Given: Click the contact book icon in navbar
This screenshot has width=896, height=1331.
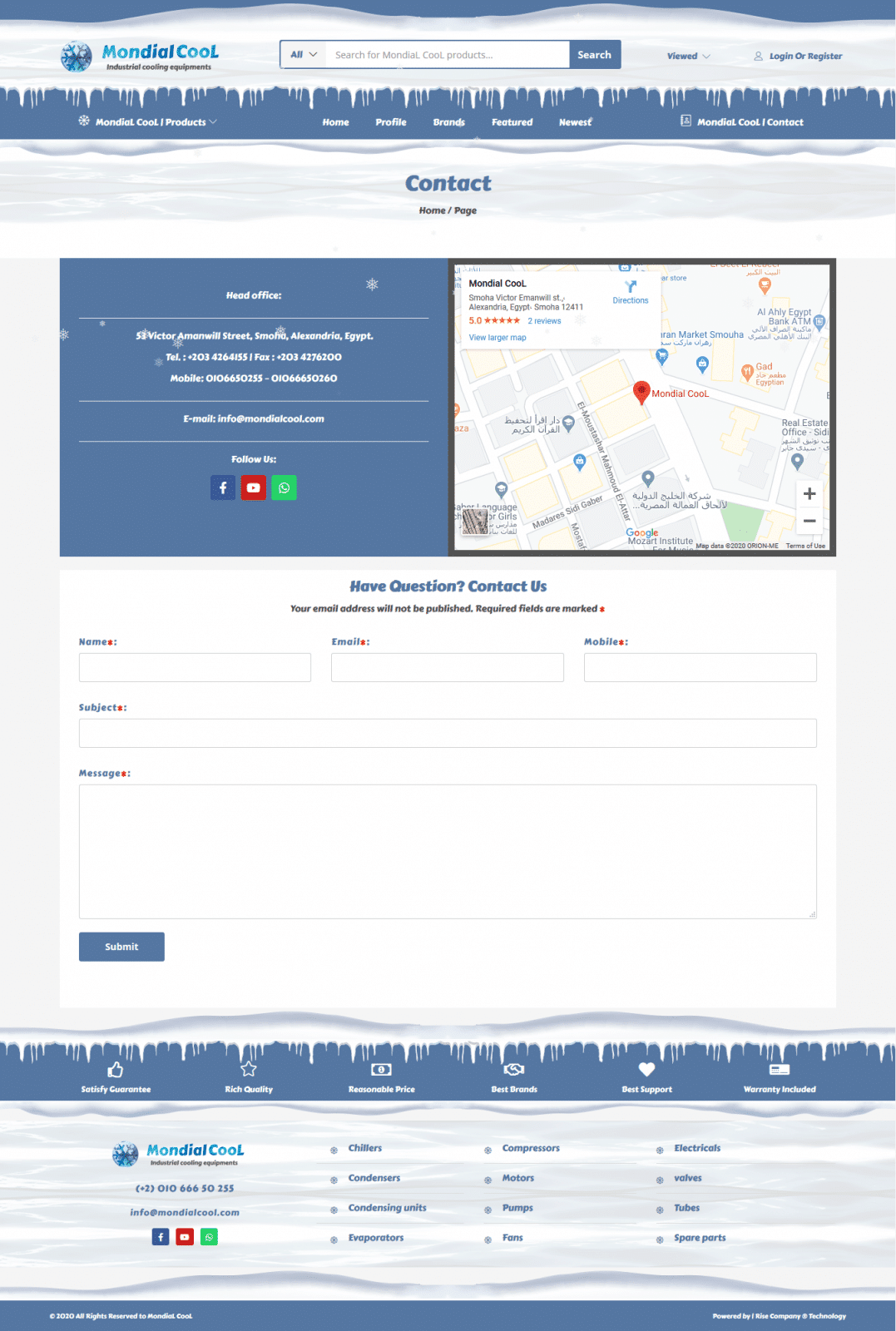Looking at the screenshot, I should click(x=686, y=121).
